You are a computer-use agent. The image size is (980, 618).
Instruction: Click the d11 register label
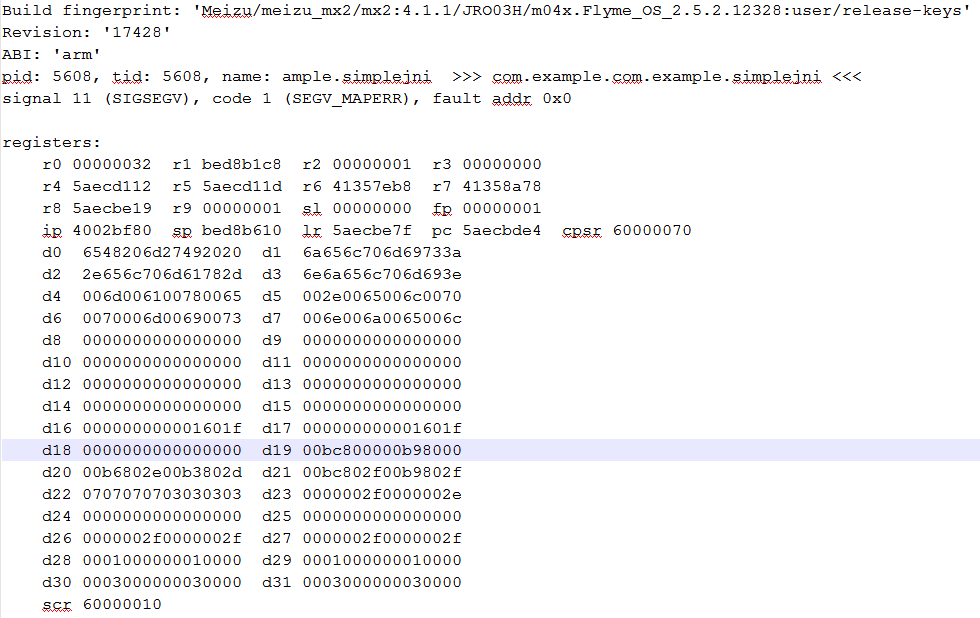pos(277,362)
